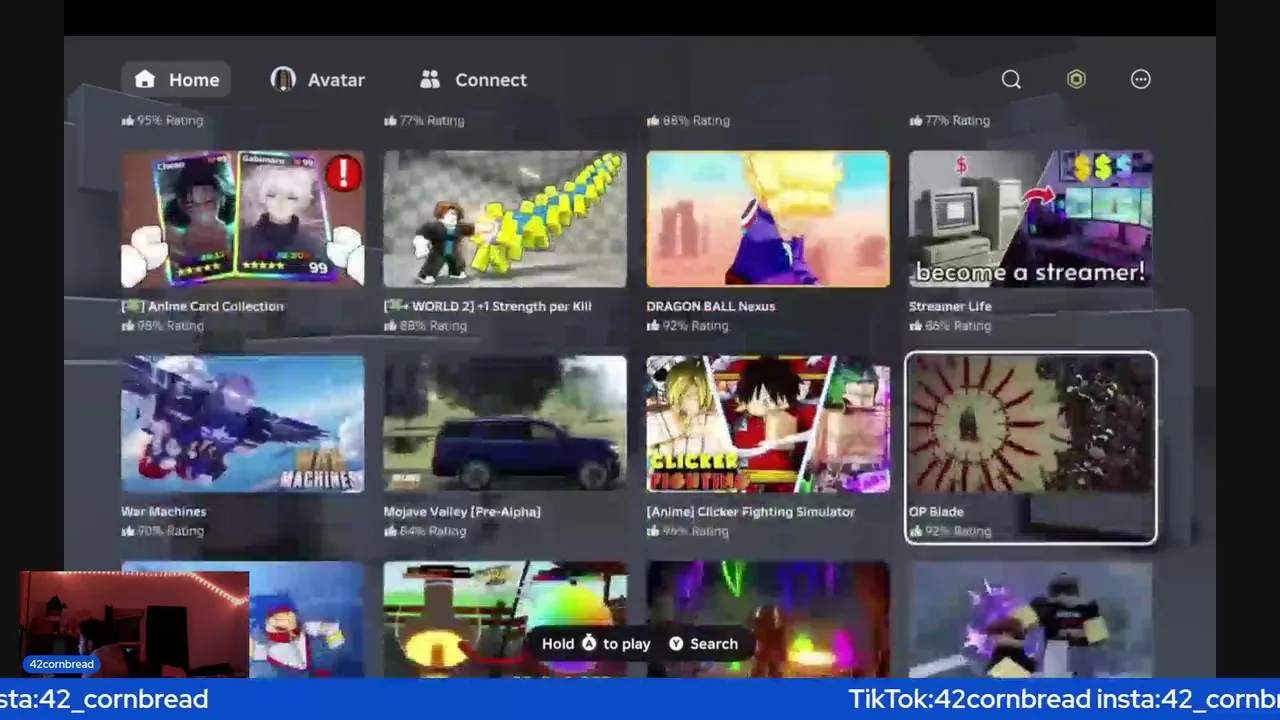Click the Y Search hint button
Screen dimensions: 1280x720
click(703, 644)
